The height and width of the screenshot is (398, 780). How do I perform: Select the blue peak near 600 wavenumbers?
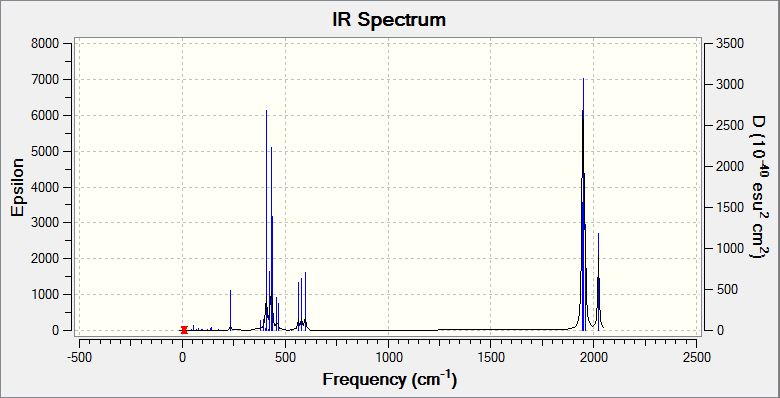(305, 301)
